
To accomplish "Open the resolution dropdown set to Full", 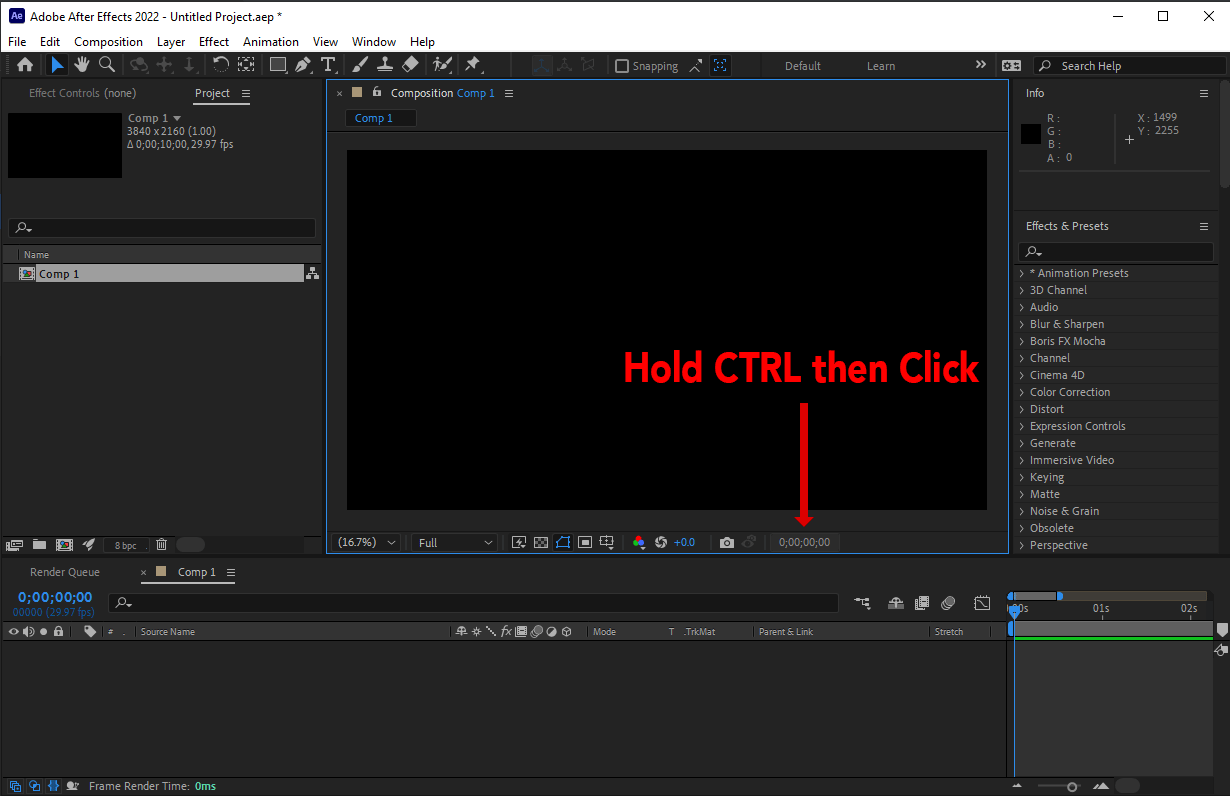I will [454, 541].
